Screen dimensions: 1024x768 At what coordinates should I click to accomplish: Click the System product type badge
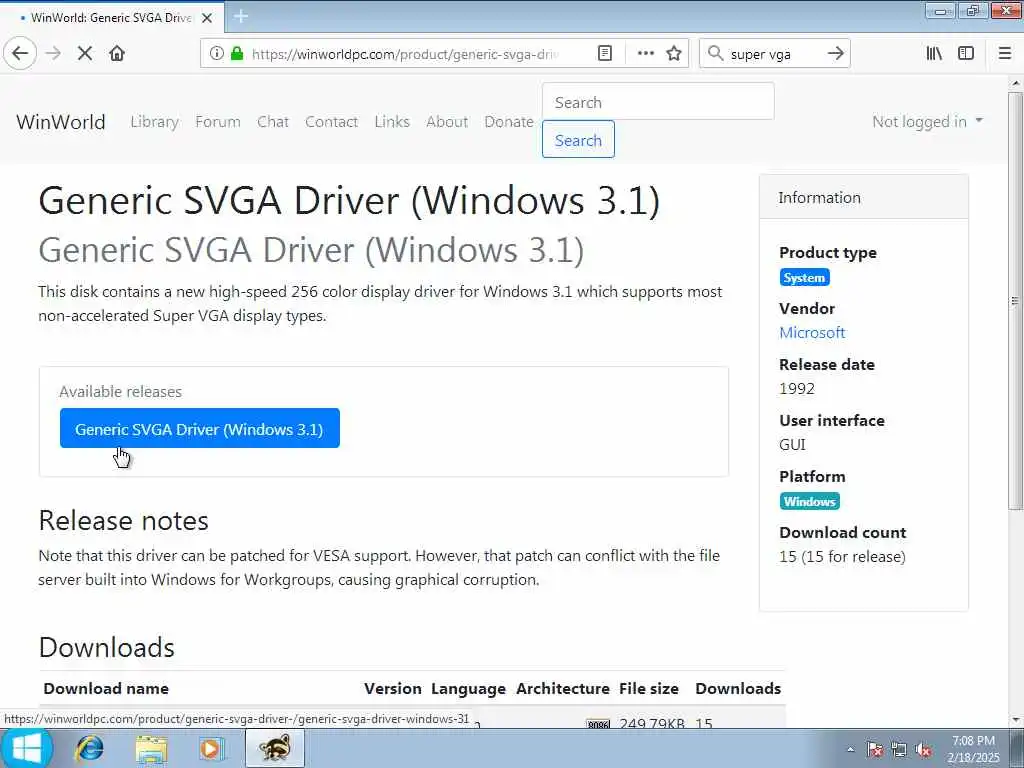click(804, 278)
